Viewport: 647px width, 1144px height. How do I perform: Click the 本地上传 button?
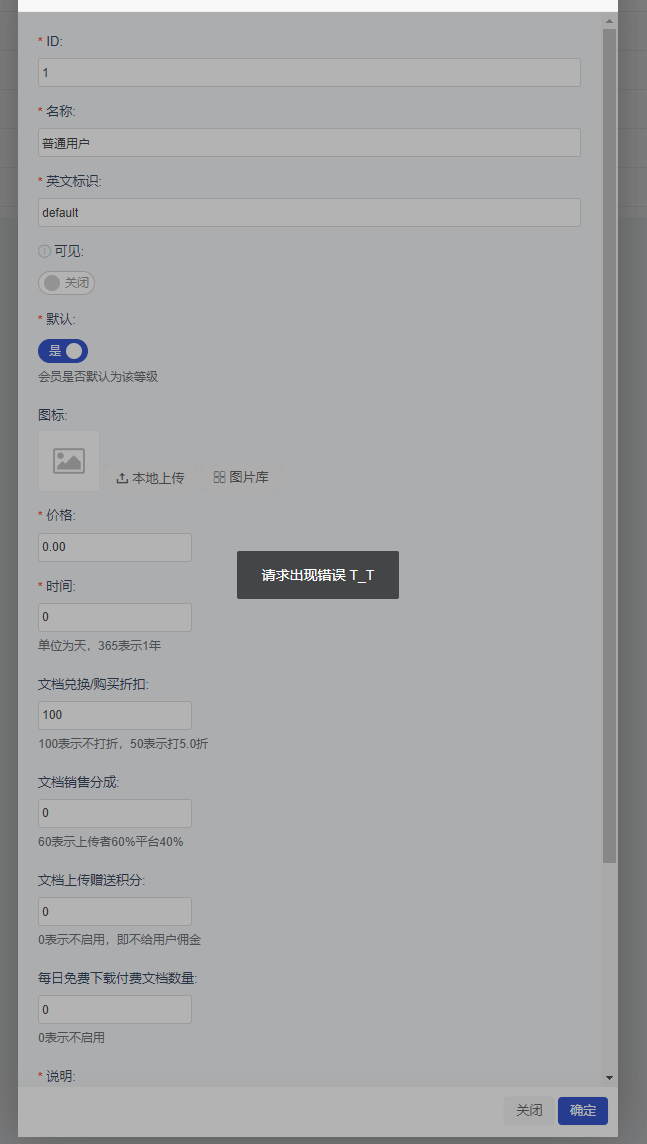pyautogui.click(x=150, y=478)
